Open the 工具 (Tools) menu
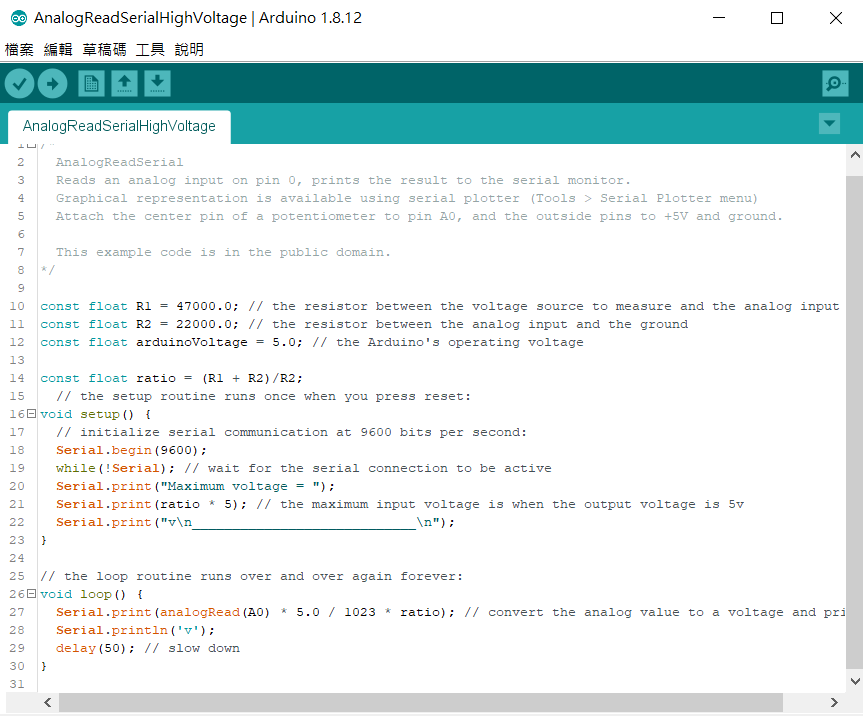 click(x=150, y=49)
